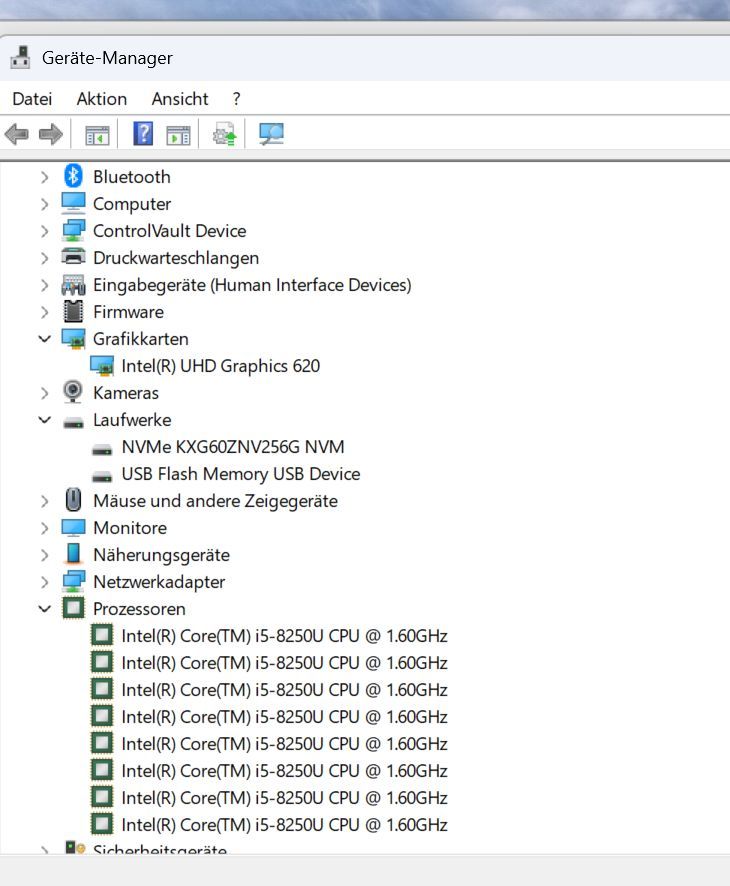The height and width of the screenshot is (886, 730).
Task: Open the Aktion menu
Action: [x=101, y=99]
